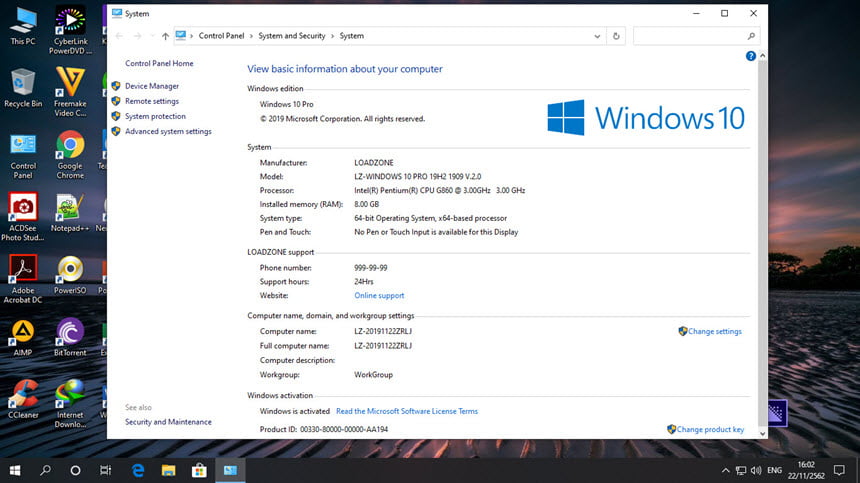
Task: Open the recent locations dropdown arrow
Action: pos(152,36)
